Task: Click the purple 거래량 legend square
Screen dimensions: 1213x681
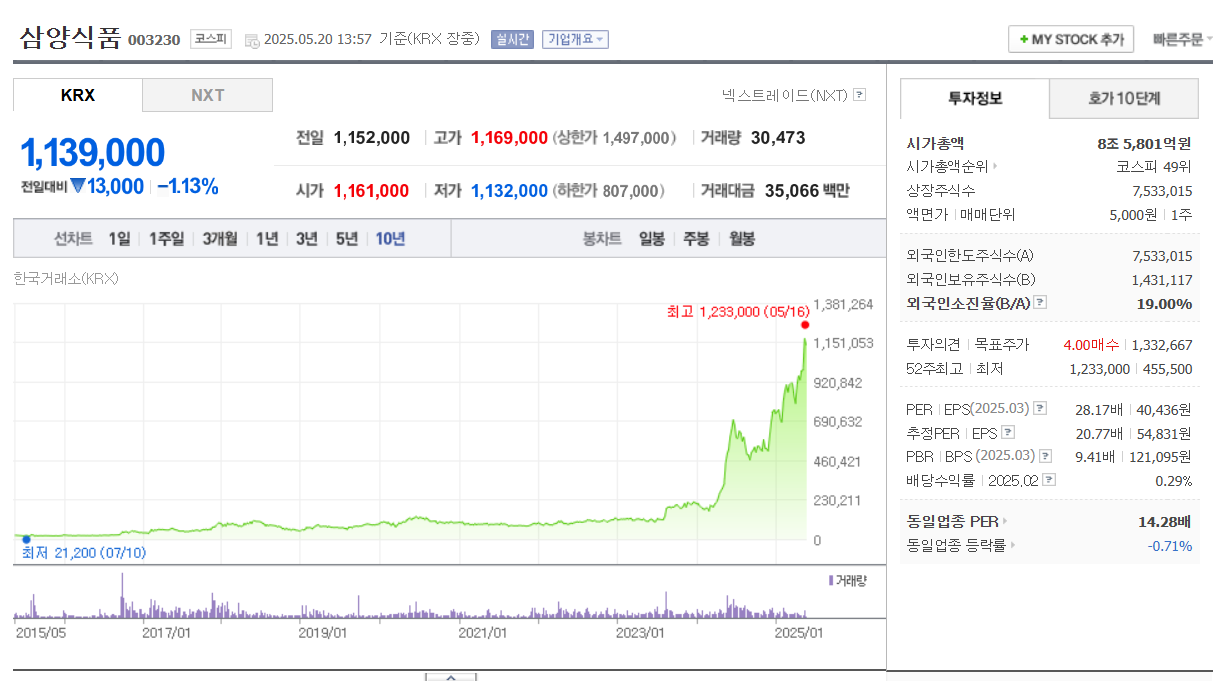Action: (831, 580)
